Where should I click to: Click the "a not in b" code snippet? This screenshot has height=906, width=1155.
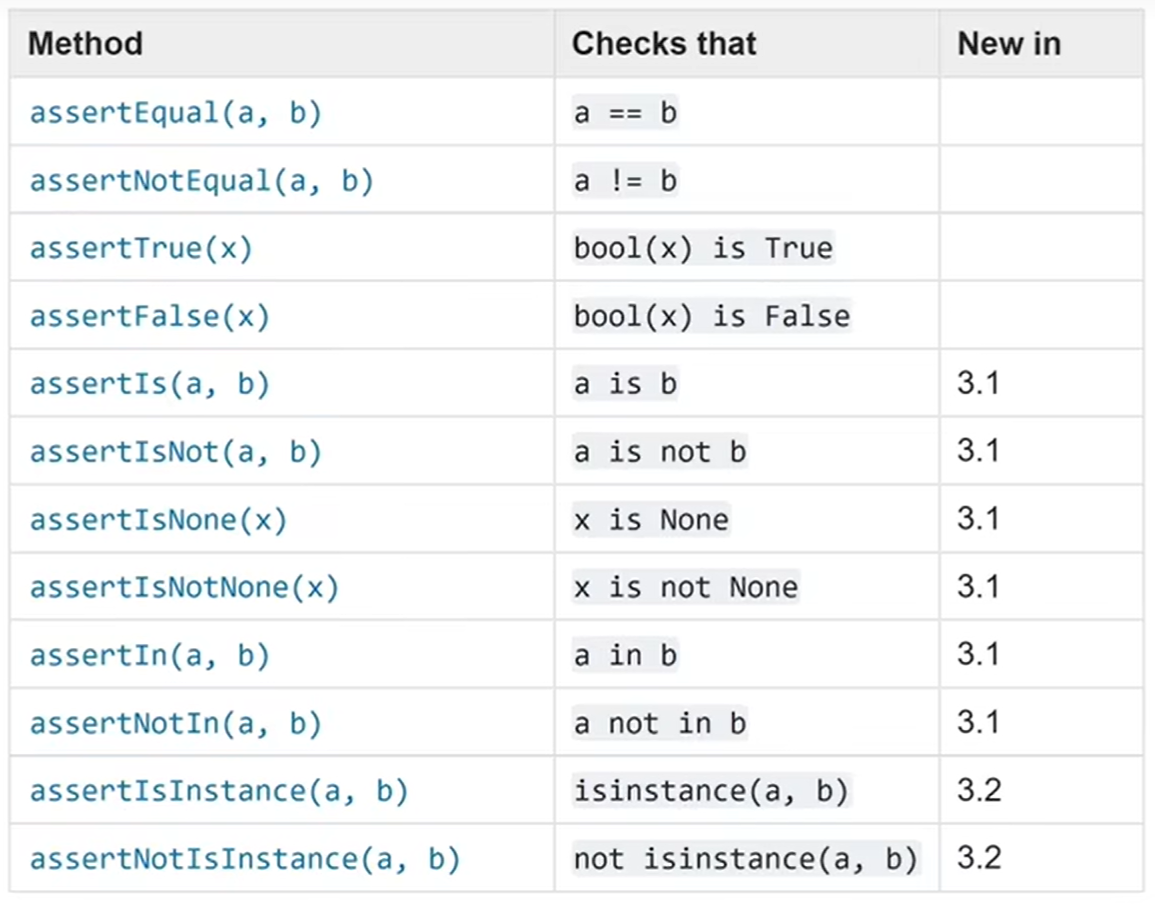point(660,723)
